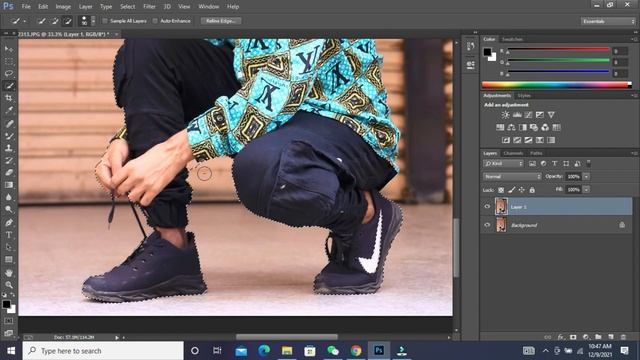Open the Image menu
The image size is (640, 360).
[63, 7]
